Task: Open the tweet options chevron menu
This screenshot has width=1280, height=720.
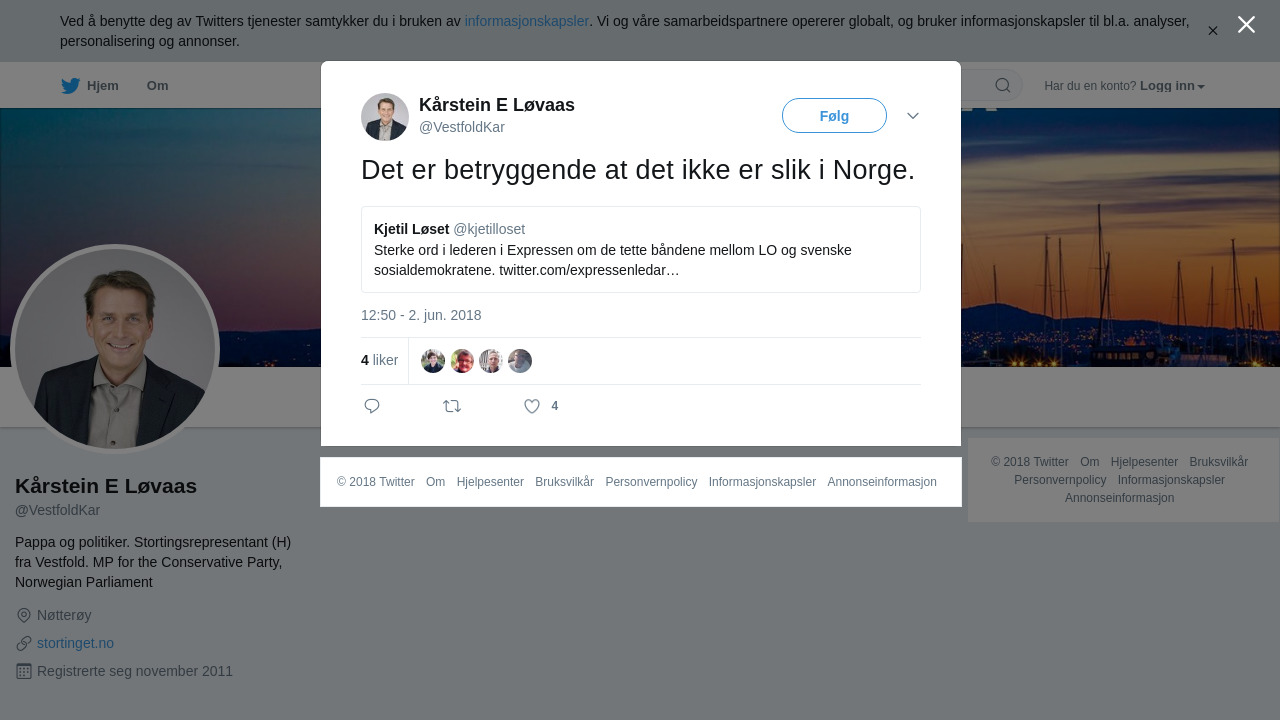Action: click(x=913, y=116)
